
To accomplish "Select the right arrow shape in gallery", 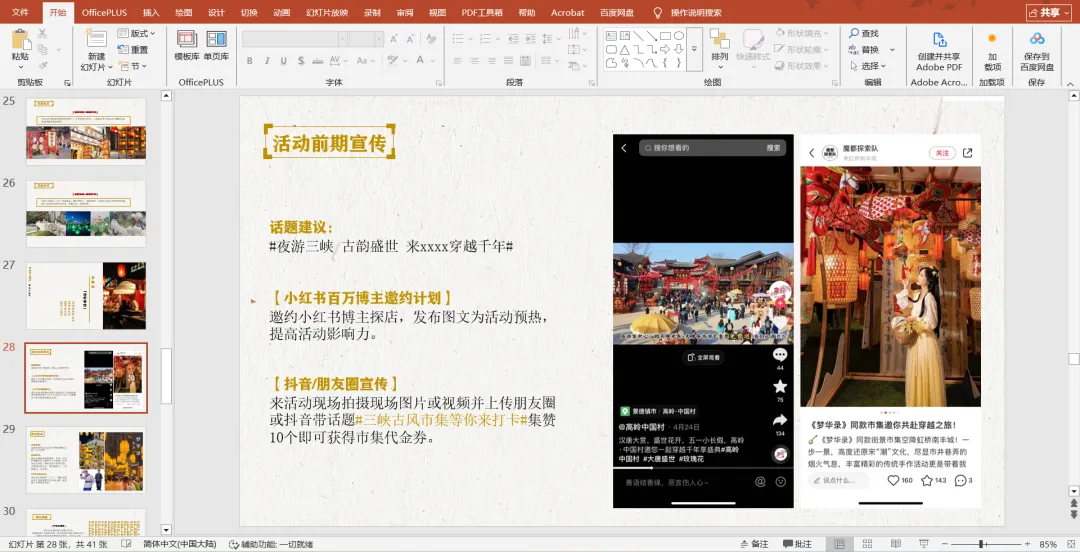I will pos(665,50).
